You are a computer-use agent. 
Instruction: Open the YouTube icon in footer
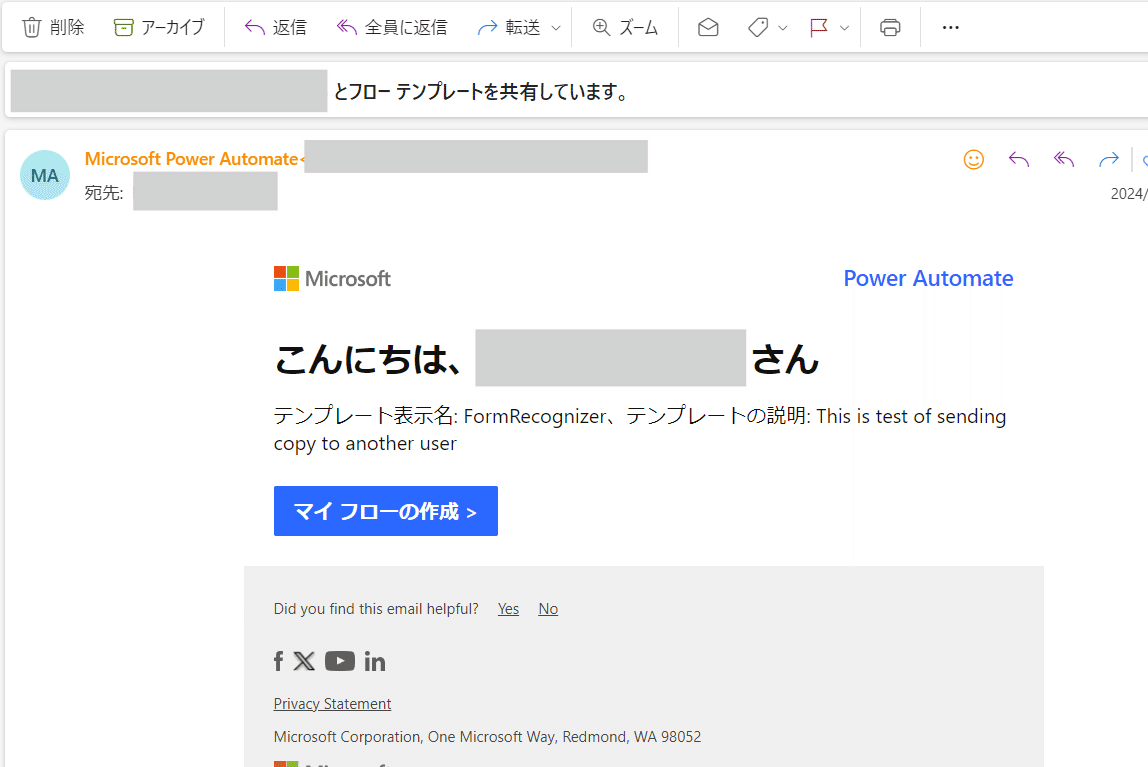pos(340,661)
